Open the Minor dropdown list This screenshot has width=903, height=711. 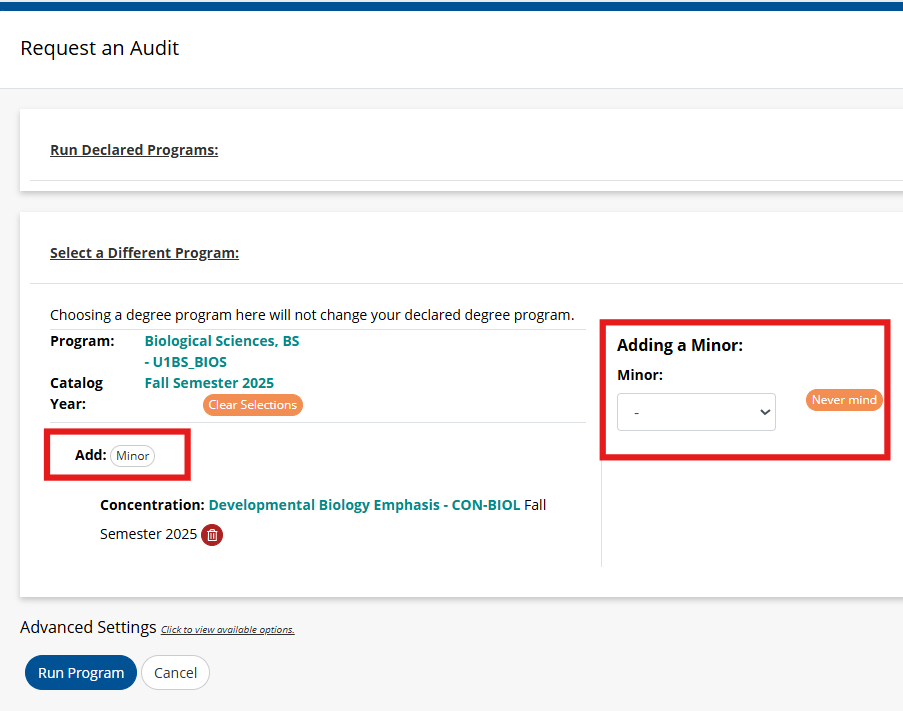point(696,412)
